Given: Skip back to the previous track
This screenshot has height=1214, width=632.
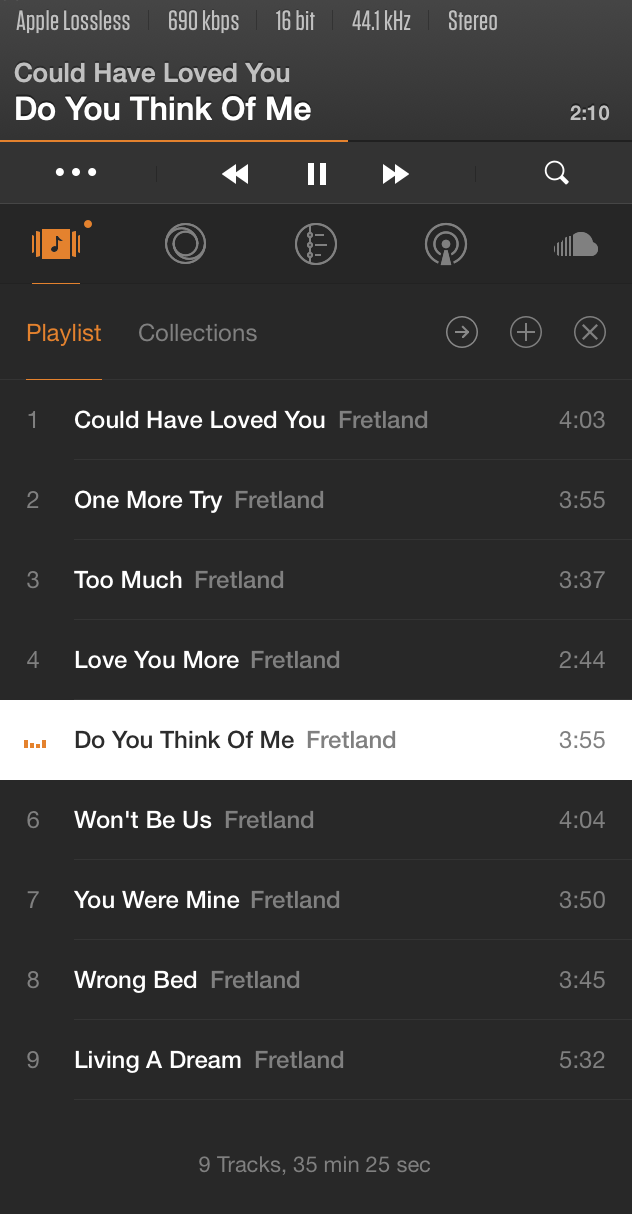Looking at the screenshot, I should [235, 174].
